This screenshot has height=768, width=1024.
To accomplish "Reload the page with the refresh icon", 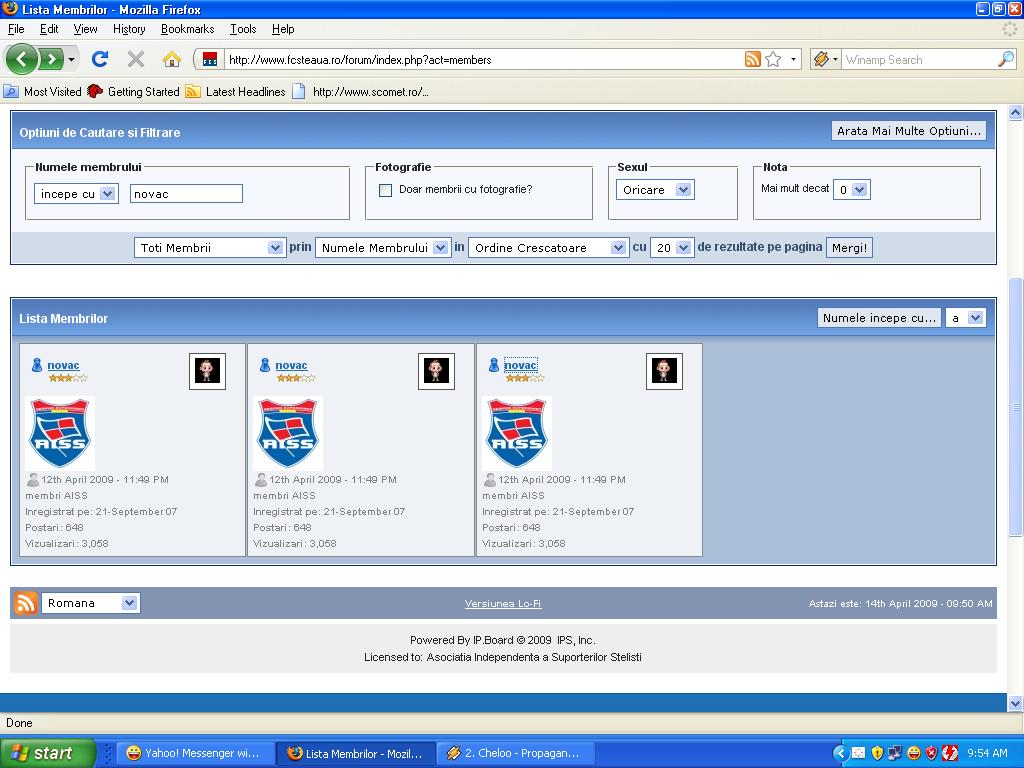I will 100,59.
